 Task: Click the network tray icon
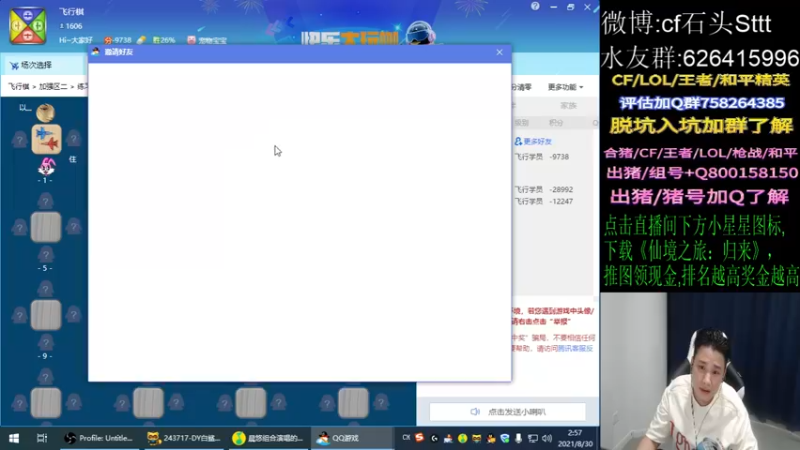click(533, 438)
